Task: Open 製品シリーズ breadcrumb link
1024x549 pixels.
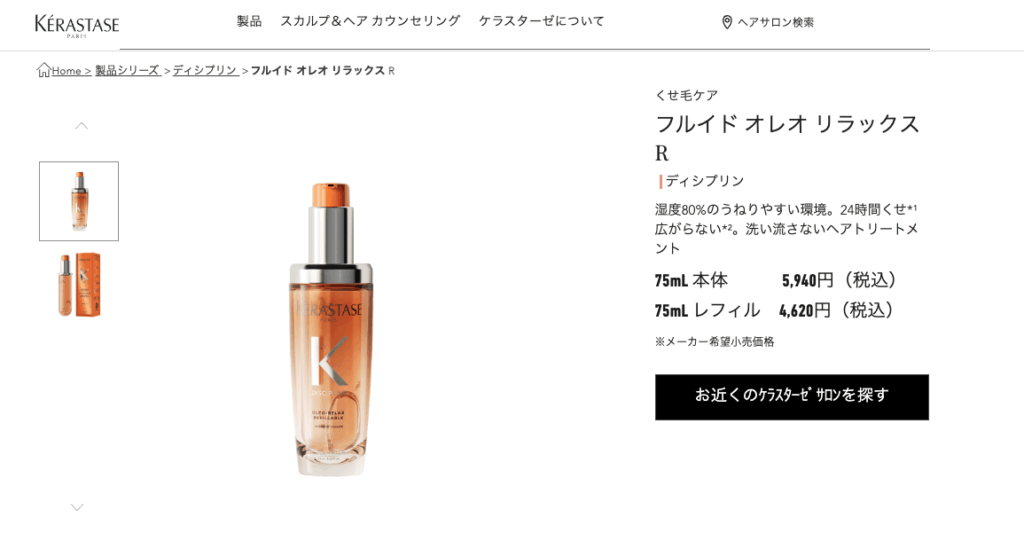Action: [x=128, y=70]
